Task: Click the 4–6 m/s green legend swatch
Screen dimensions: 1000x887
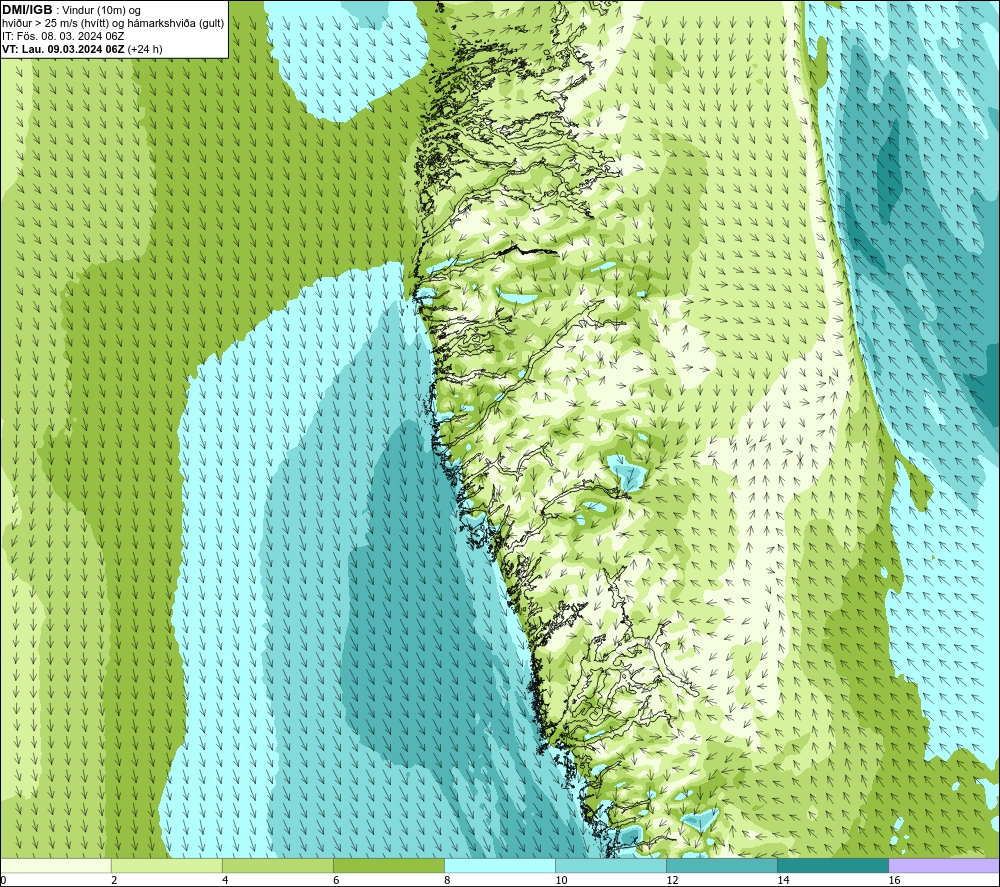Action: (278, 865)
